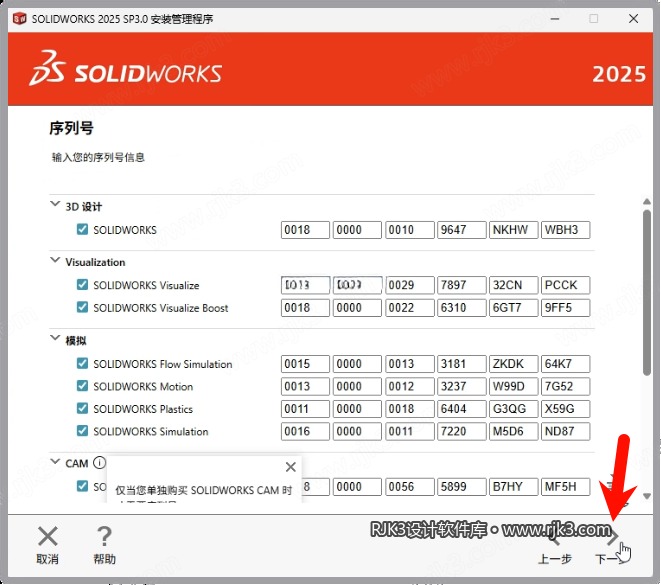Click the 帮助 help label
The width and height of the screenshot is (661, 585).
coord(104,559)
